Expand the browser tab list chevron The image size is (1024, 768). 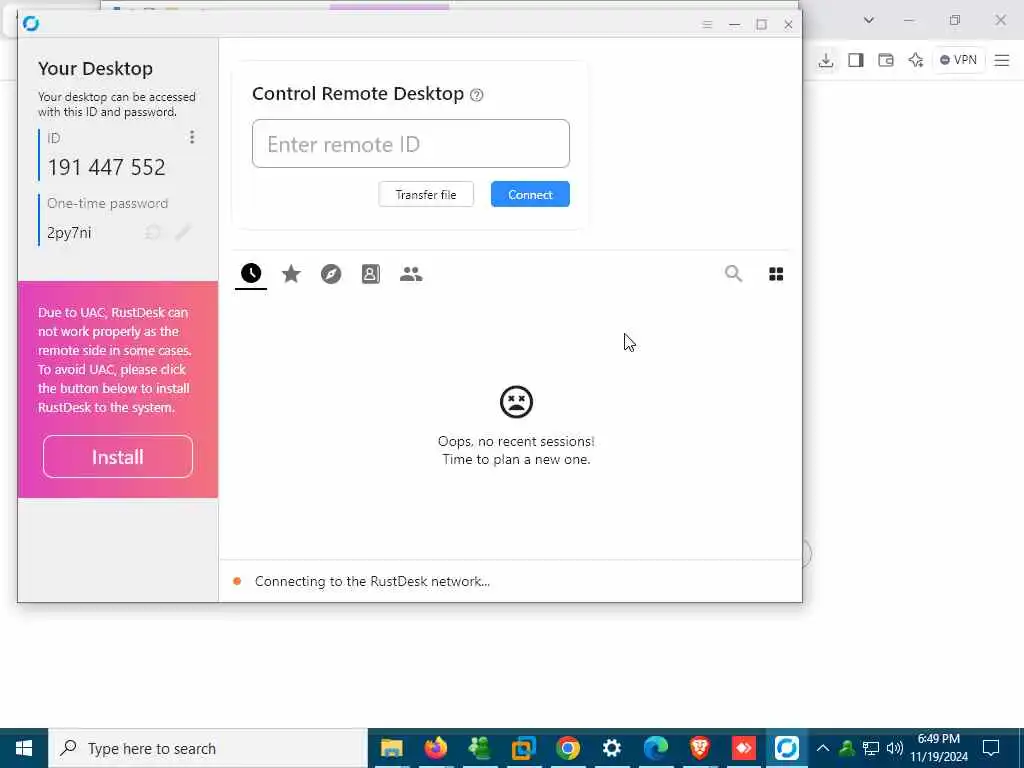coord(869,20)
